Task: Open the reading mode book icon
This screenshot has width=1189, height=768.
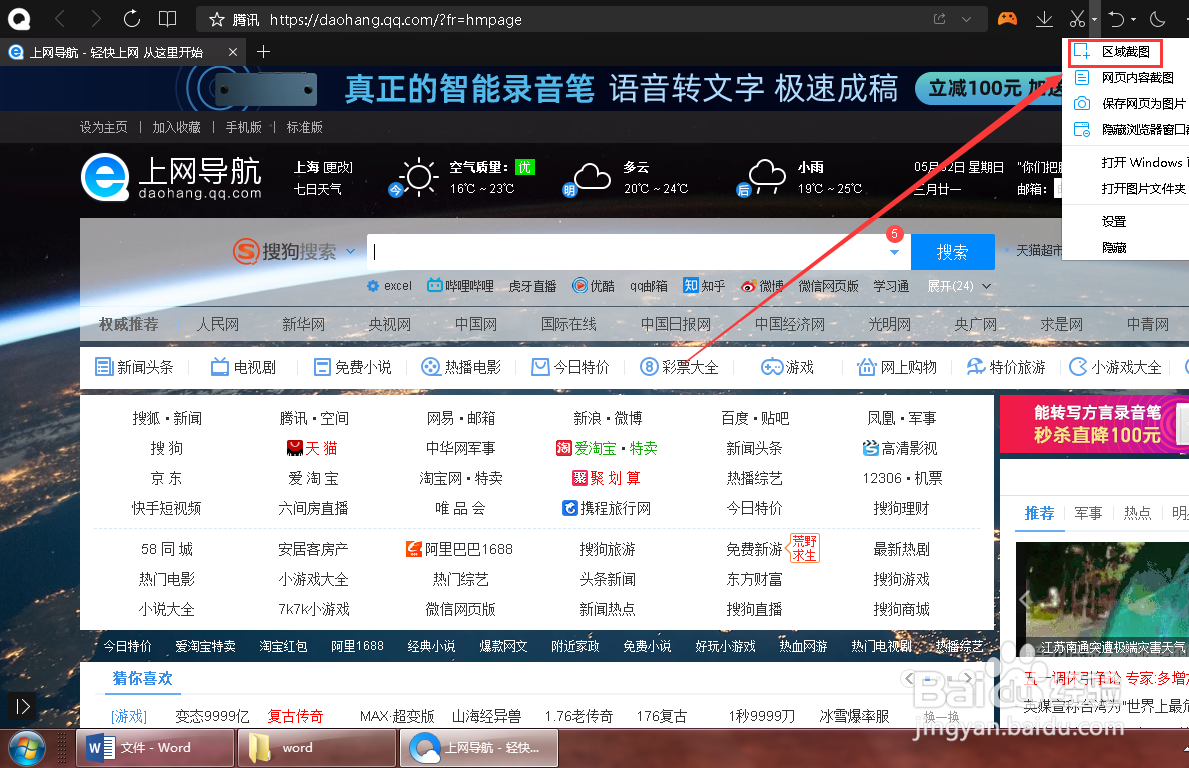Action: (168, 19)
